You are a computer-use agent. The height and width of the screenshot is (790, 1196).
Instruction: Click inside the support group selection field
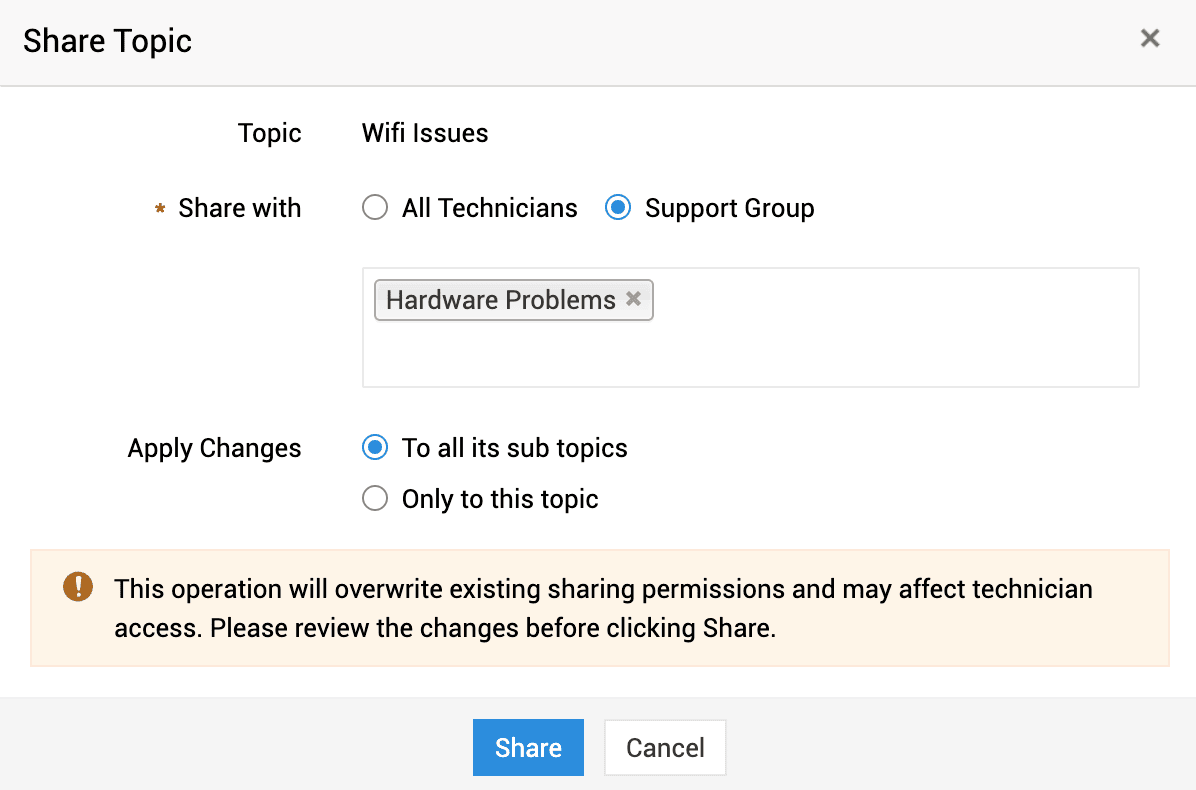[751, 327]
